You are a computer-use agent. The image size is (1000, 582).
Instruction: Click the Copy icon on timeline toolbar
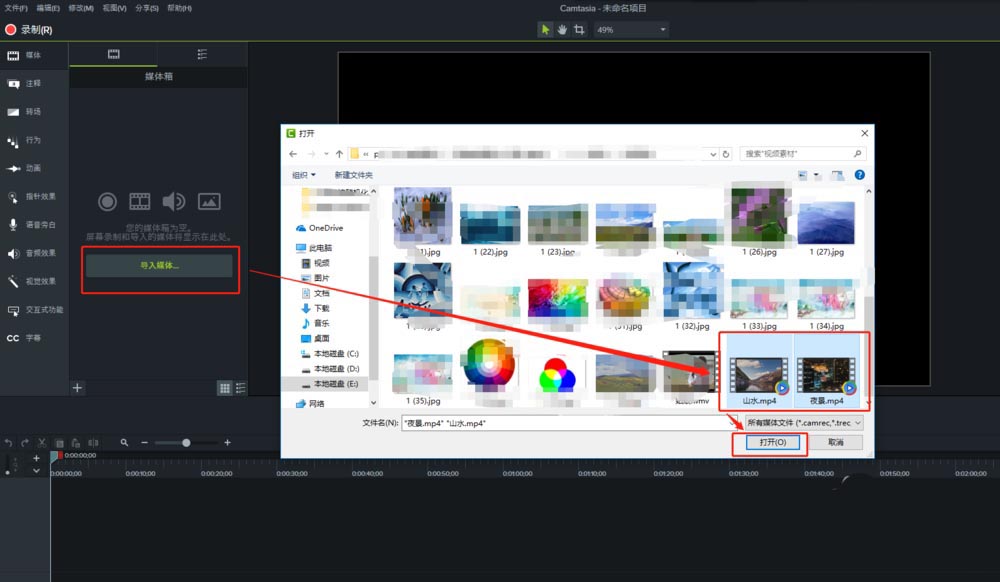click(x=59, y=442)
